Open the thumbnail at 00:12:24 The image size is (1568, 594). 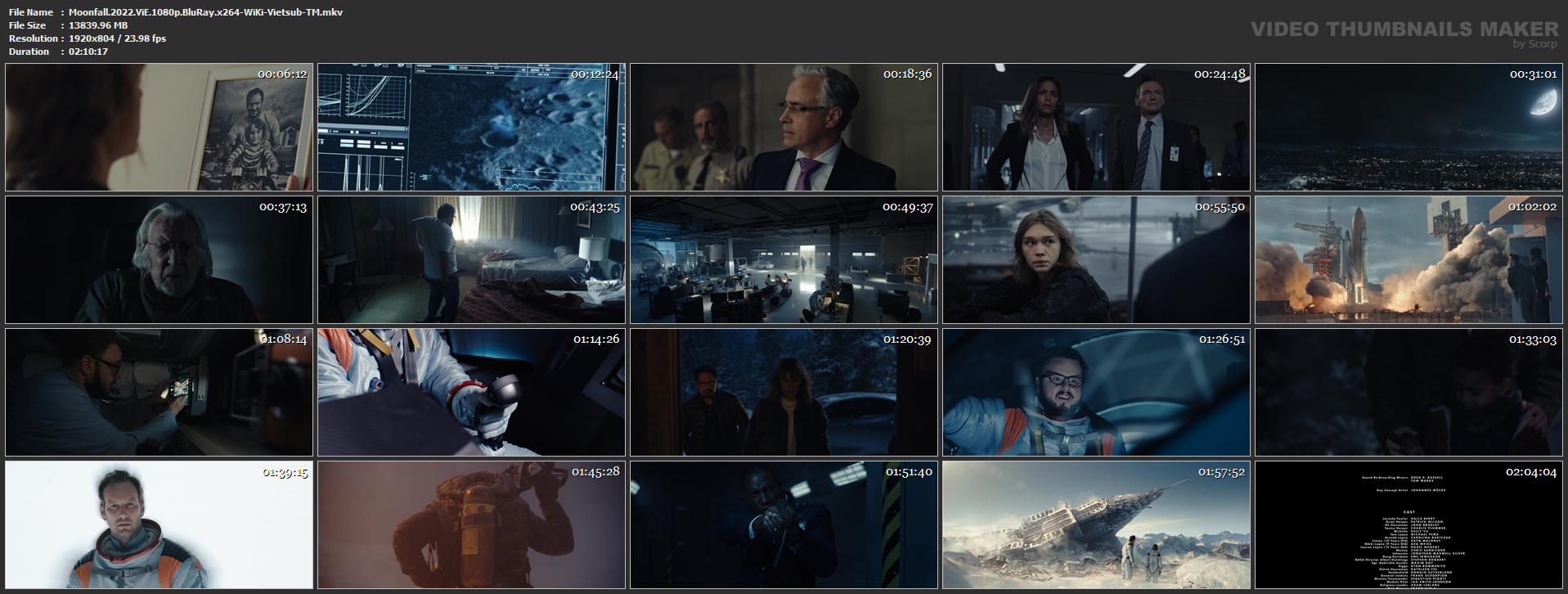pyautogui.click(x=471, y=128)
